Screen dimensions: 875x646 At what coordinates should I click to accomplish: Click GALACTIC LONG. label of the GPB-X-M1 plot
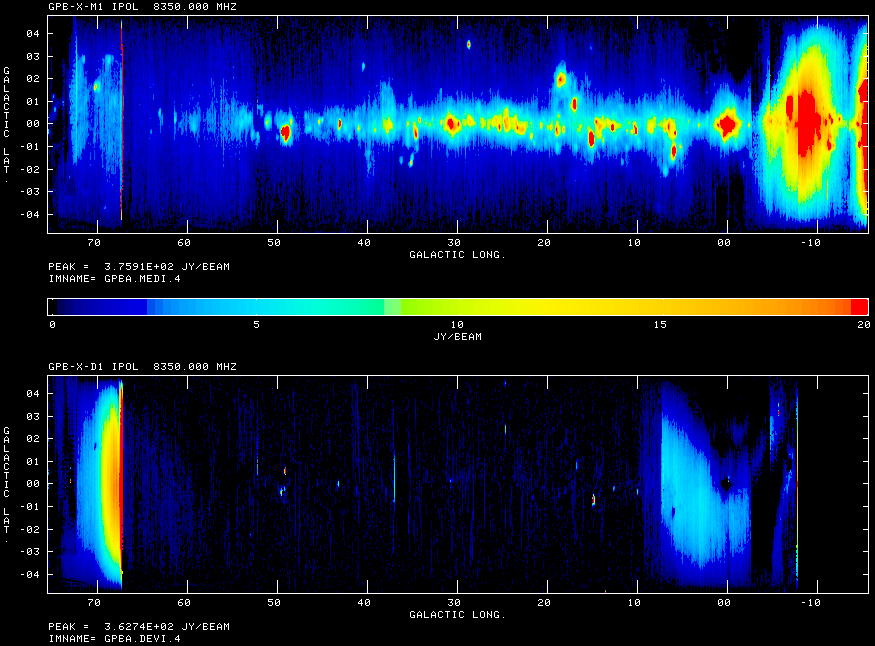tap(458, 254)
